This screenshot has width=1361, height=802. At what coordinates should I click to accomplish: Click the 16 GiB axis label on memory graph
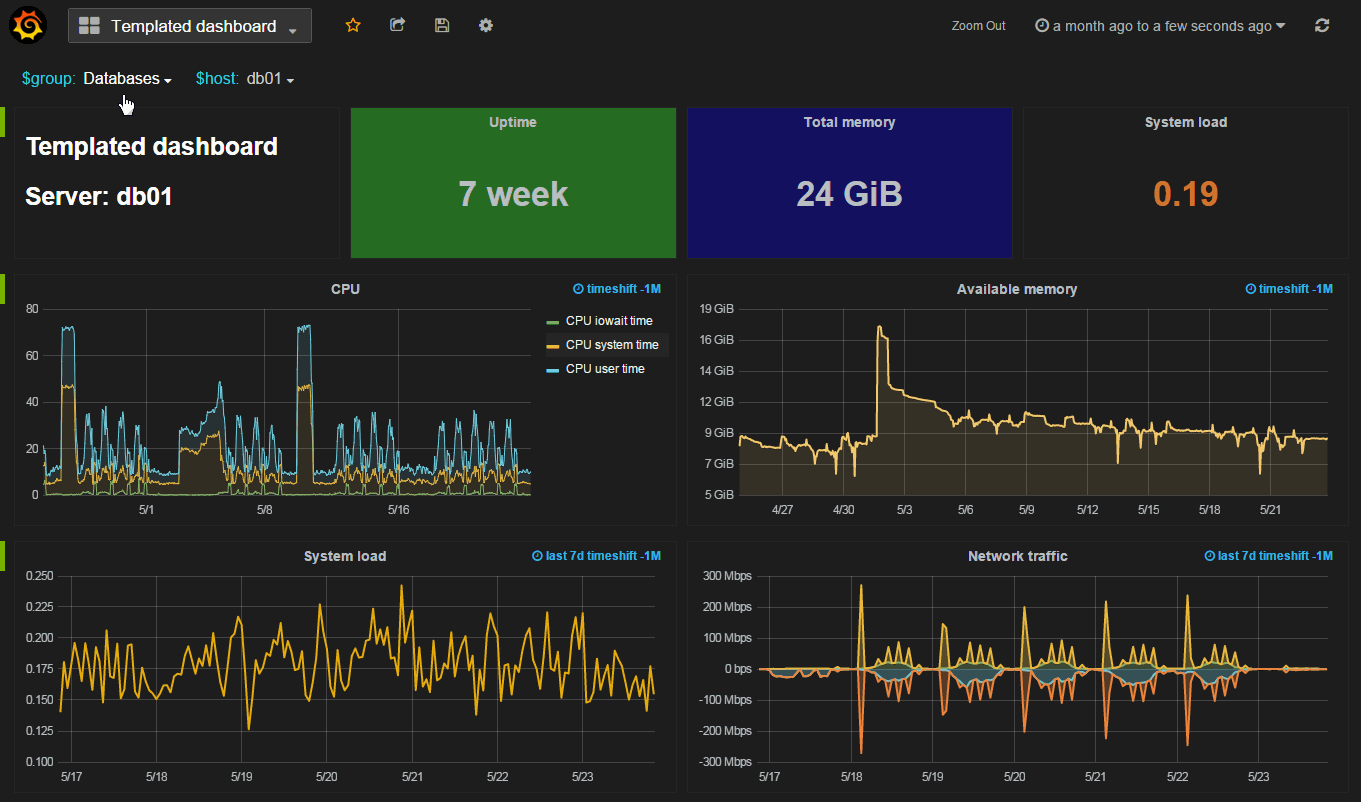717,340
